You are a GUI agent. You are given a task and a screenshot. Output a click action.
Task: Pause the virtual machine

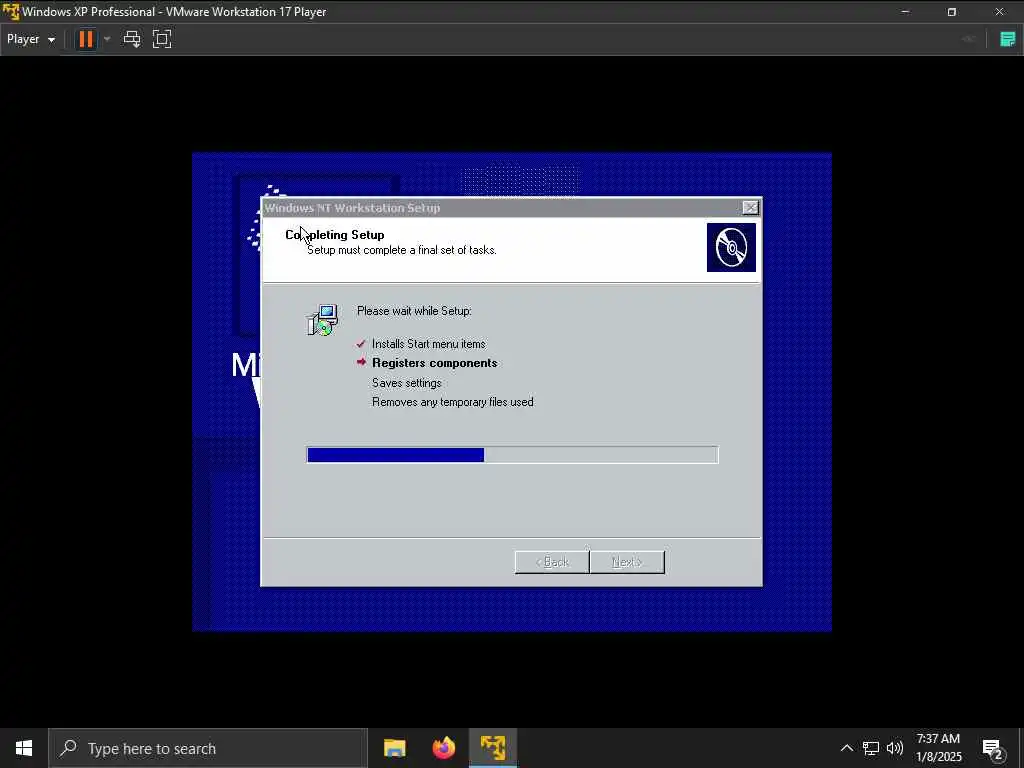point(86,39)
